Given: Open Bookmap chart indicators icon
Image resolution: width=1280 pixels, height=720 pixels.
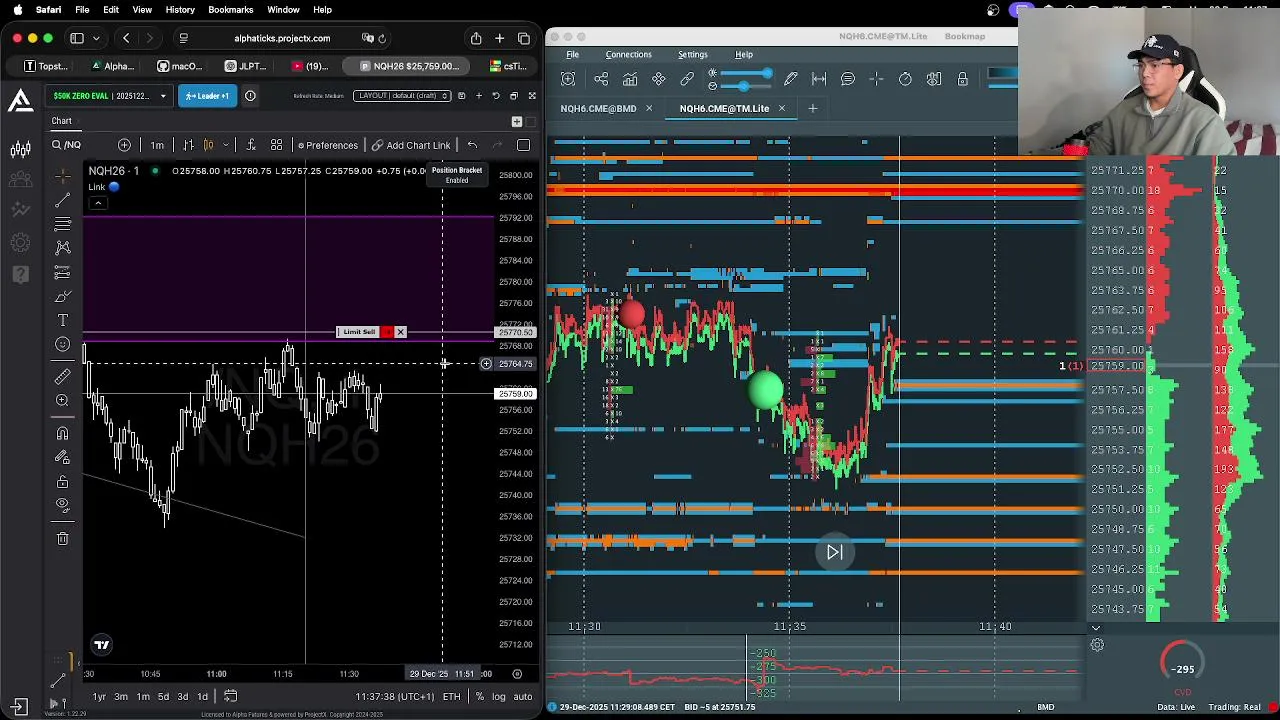Looking at the screenshot, I should (x=630, y=79).
